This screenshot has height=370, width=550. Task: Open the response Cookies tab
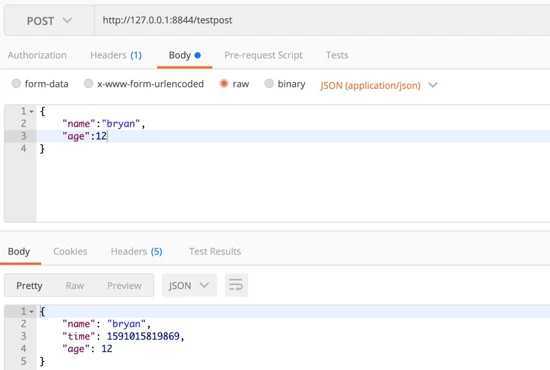[x=70, y=251]
